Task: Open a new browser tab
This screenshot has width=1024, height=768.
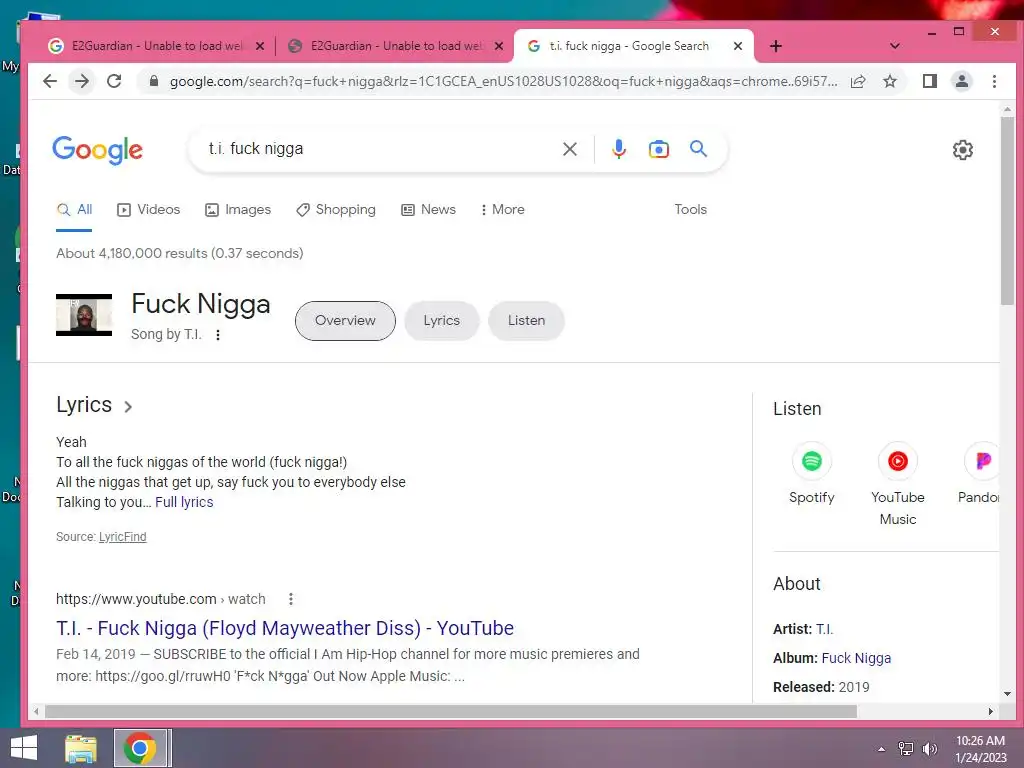Action: tap(775, 46)
